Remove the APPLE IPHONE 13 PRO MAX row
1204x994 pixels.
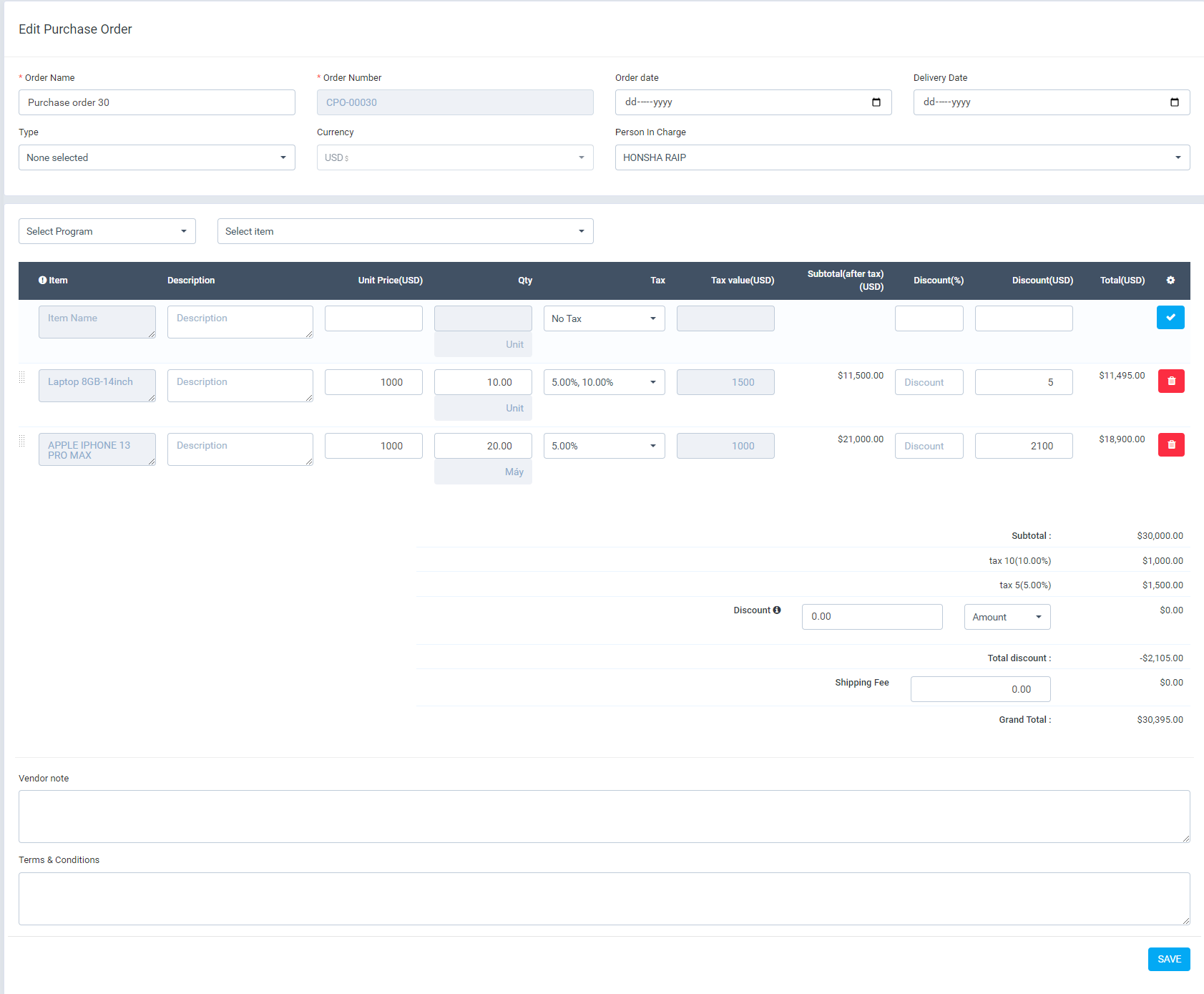[1171, 444]
